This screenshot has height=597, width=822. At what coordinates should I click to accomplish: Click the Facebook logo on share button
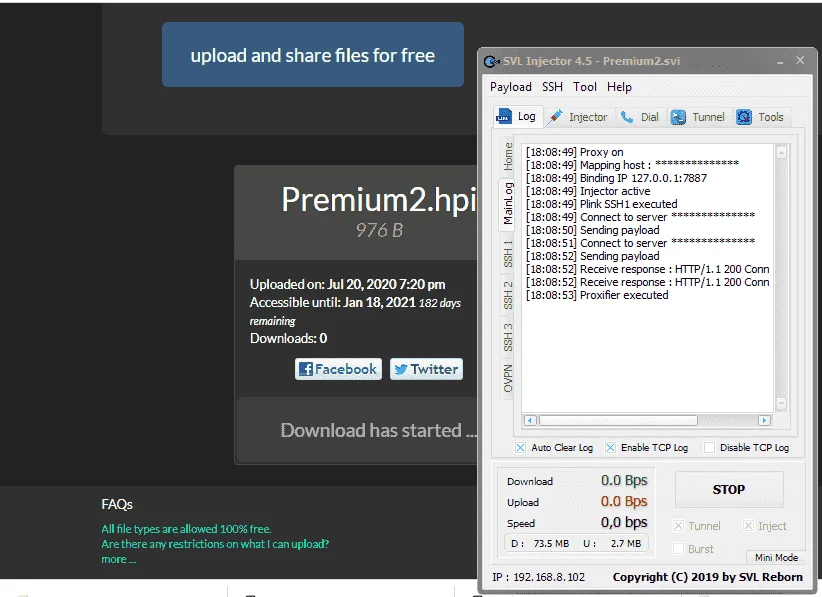tap(306, 369)
